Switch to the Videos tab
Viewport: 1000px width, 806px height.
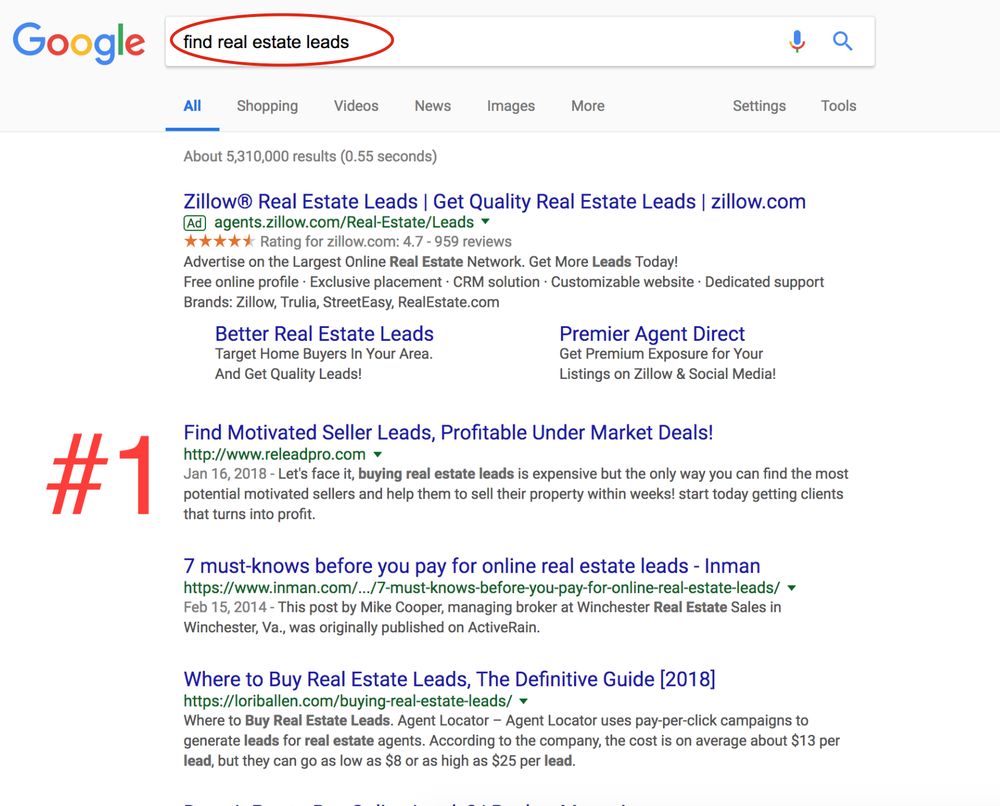click(x=356, y=106)
